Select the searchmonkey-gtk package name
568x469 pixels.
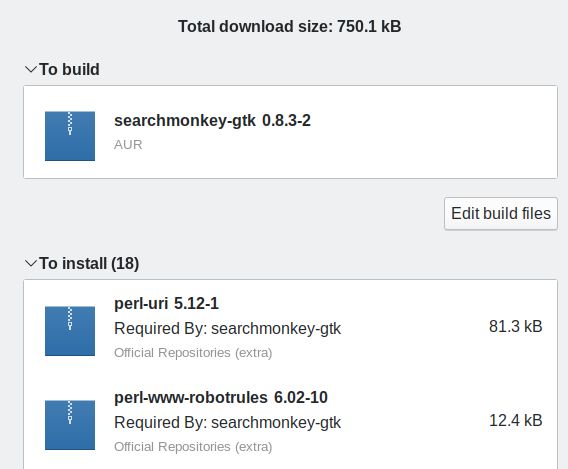tap(185, 121)
